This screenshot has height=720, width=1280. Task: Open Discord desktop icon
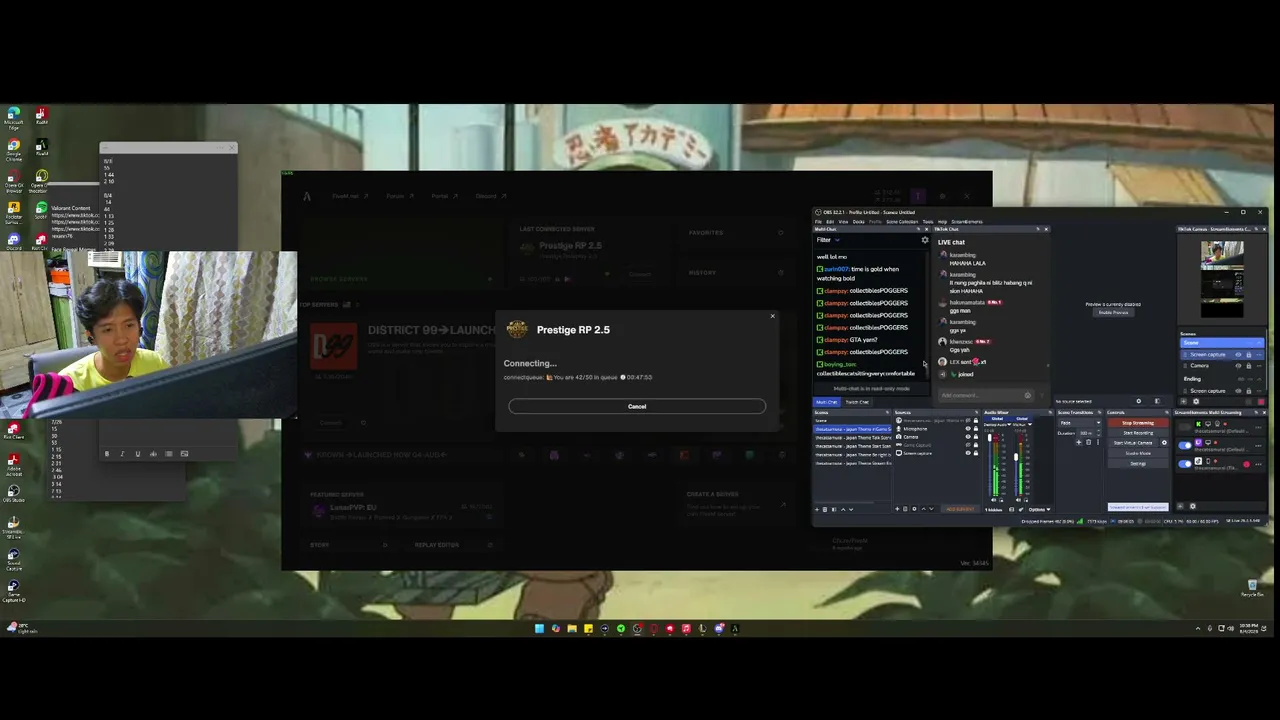(x=13, y=241)
